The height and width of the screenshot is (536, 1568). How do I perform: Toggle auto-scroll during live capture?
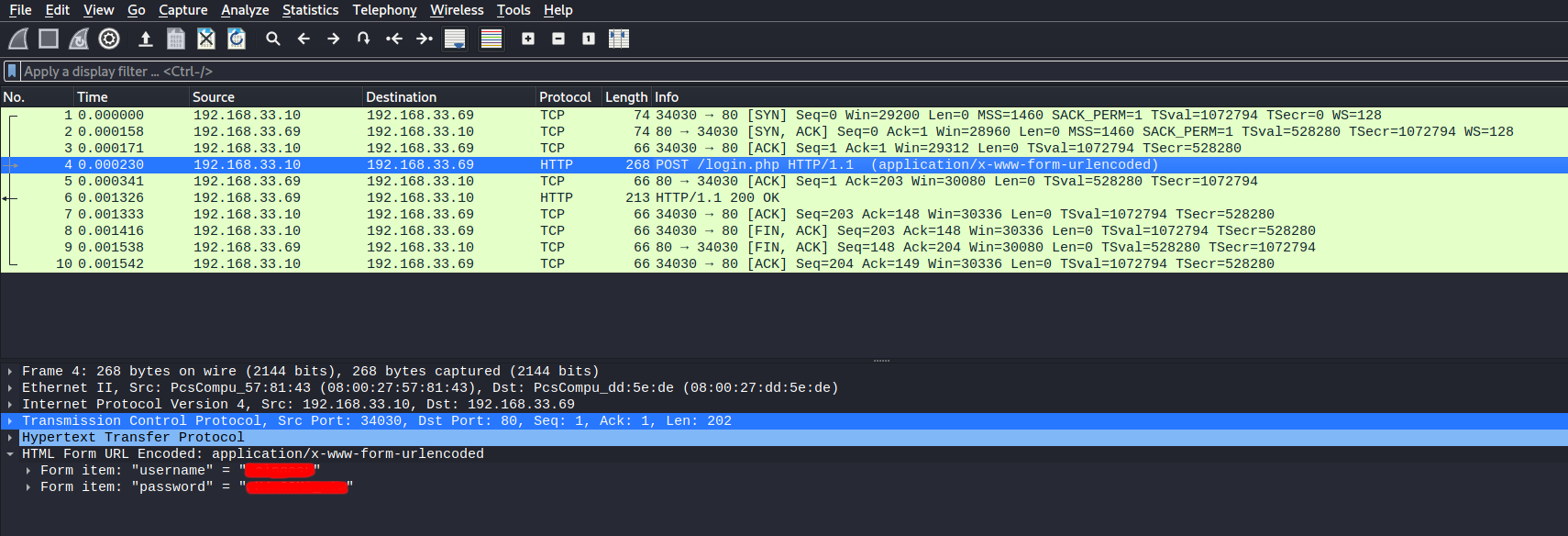click(x=455, y=39)
